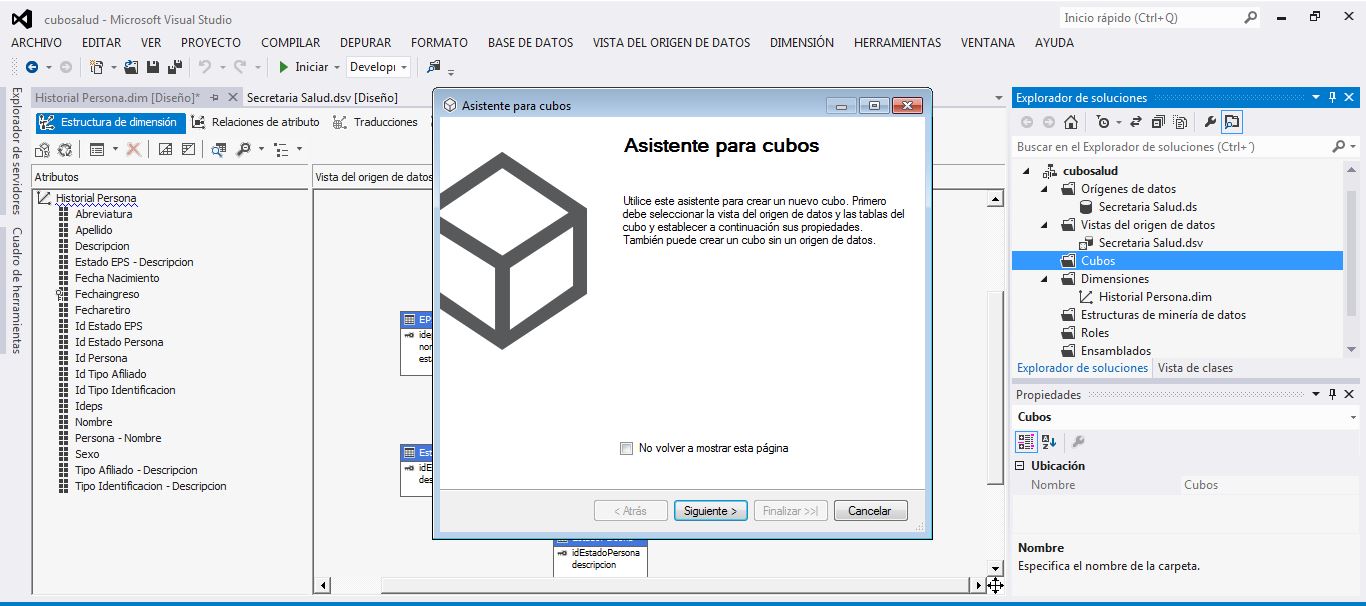The width and height of the screenshot is (1366, 606).
Task: Click inside the Inicio rápido search box
Action: pos(1140,17)
